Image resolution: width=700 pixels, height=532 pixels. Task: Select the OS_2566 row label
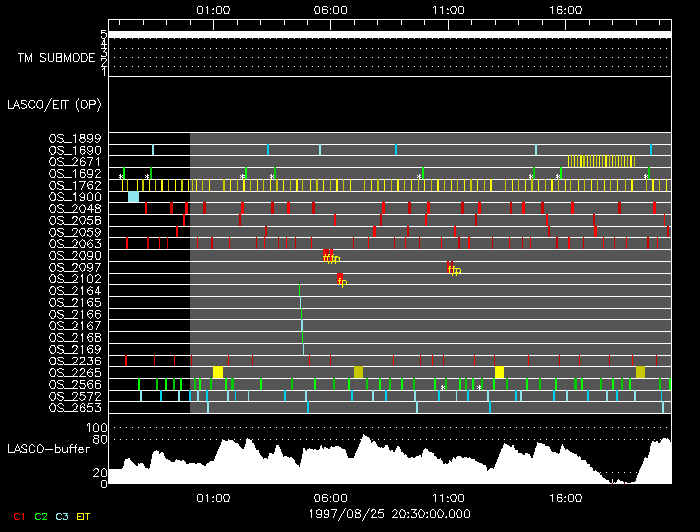75,384
